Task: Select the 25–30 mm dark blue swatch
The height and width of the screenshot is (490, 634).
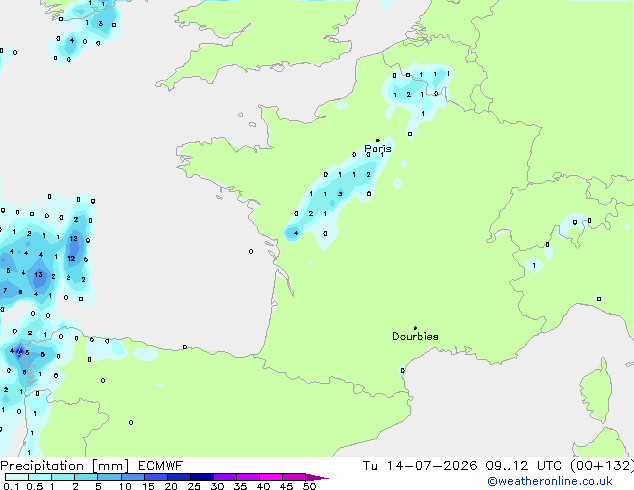Action: (x=202, y=477)
